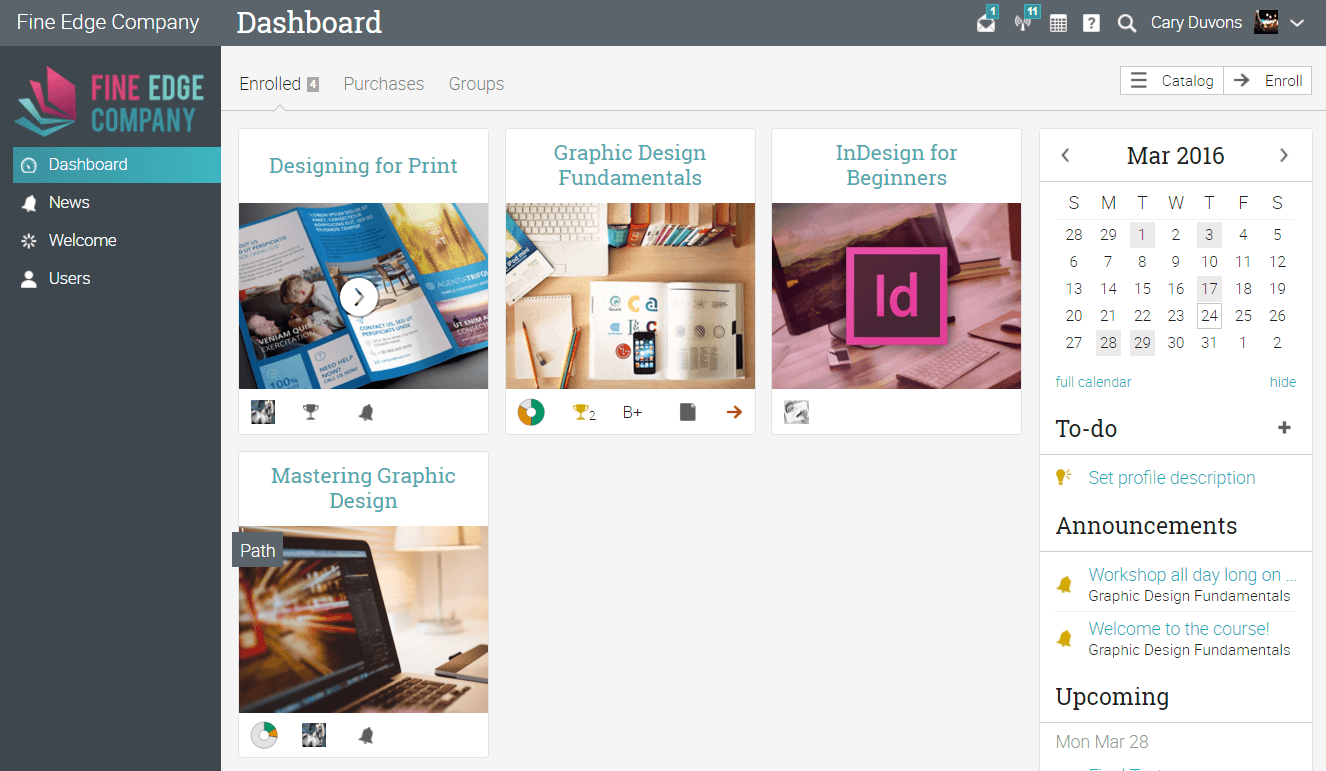The height and width of the screenshot is (771, 1326).
Task: Open the full calendar link
Action: pos(1094,382)
